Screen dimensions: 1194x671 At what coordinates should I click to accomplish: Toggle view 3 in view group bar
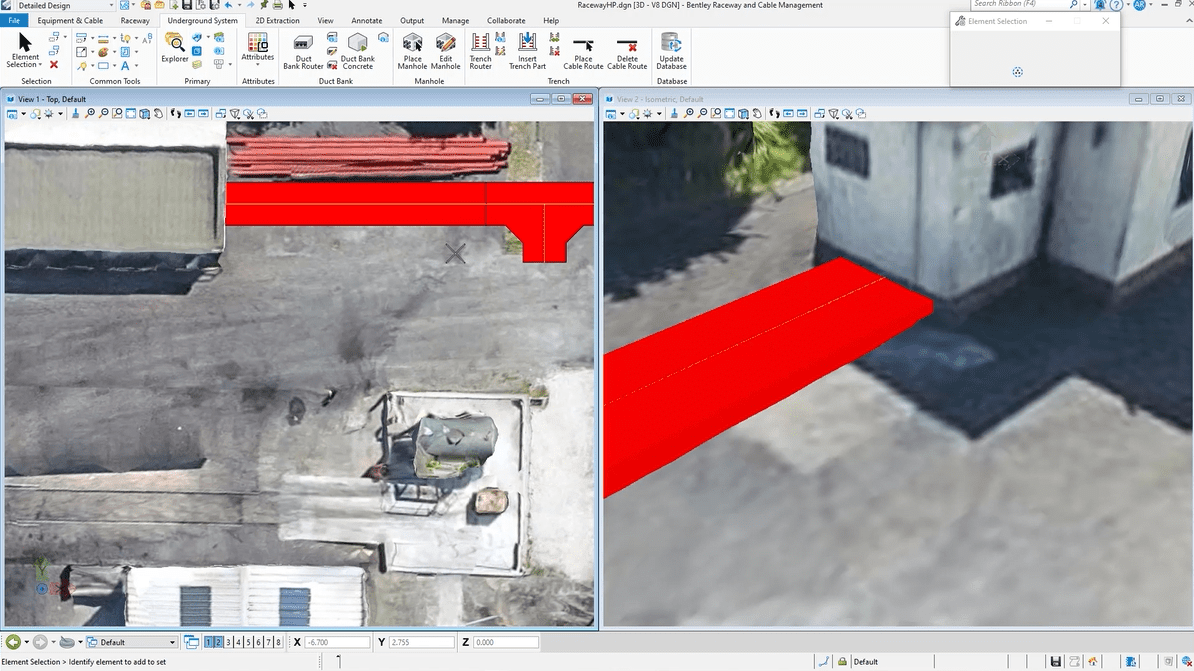229,642
